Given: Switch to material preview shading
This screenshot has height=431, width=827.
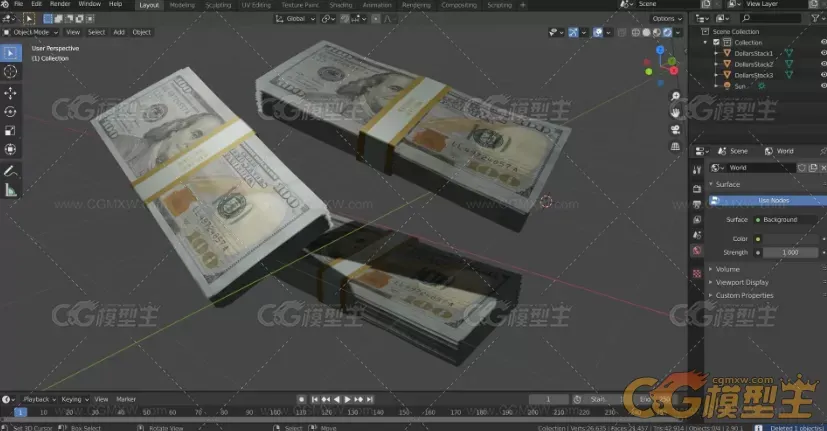Looking at the screenshot, I should [x=657, y=33].
